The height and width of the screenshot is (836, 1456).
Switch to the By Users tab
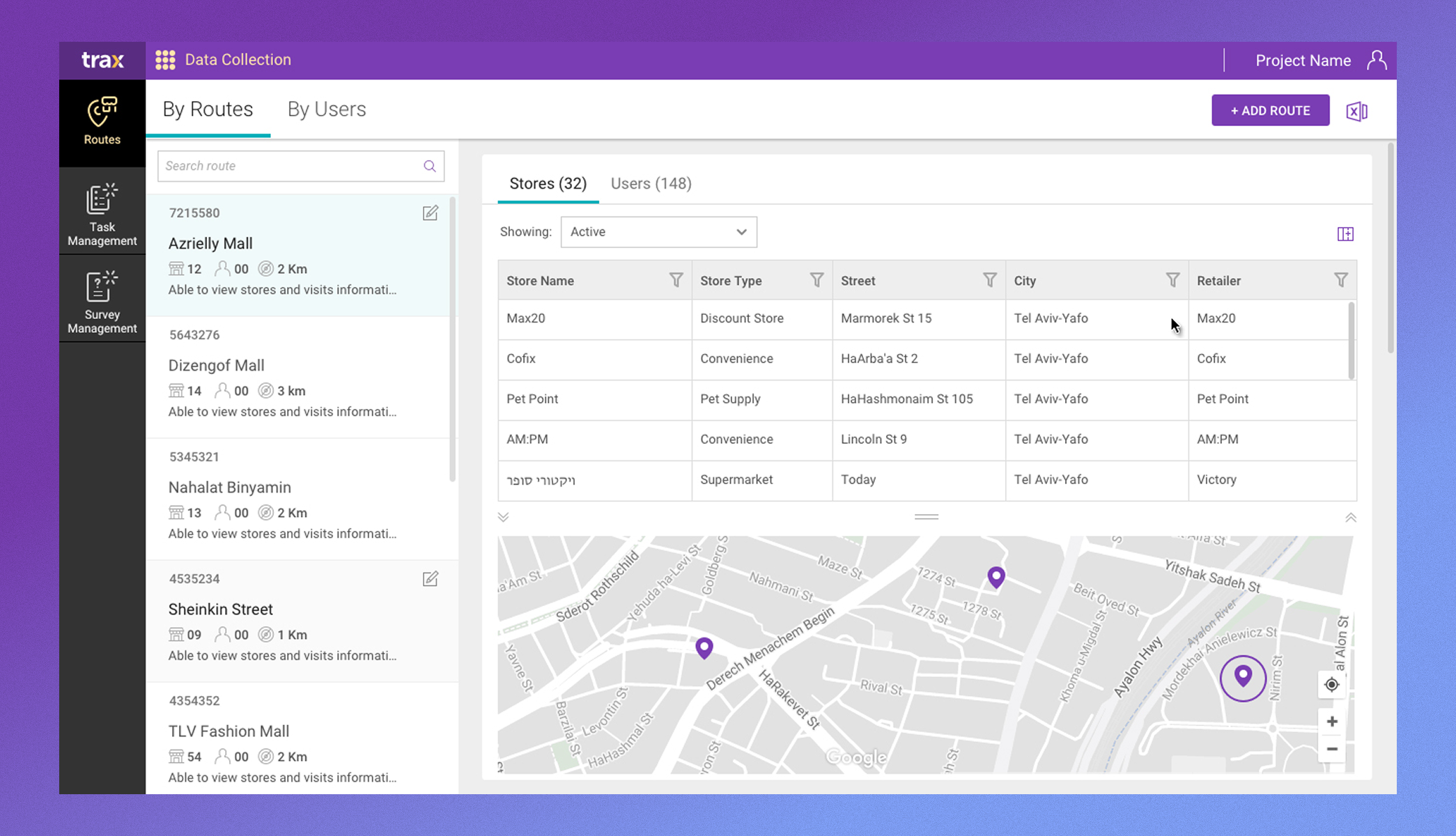327,109
